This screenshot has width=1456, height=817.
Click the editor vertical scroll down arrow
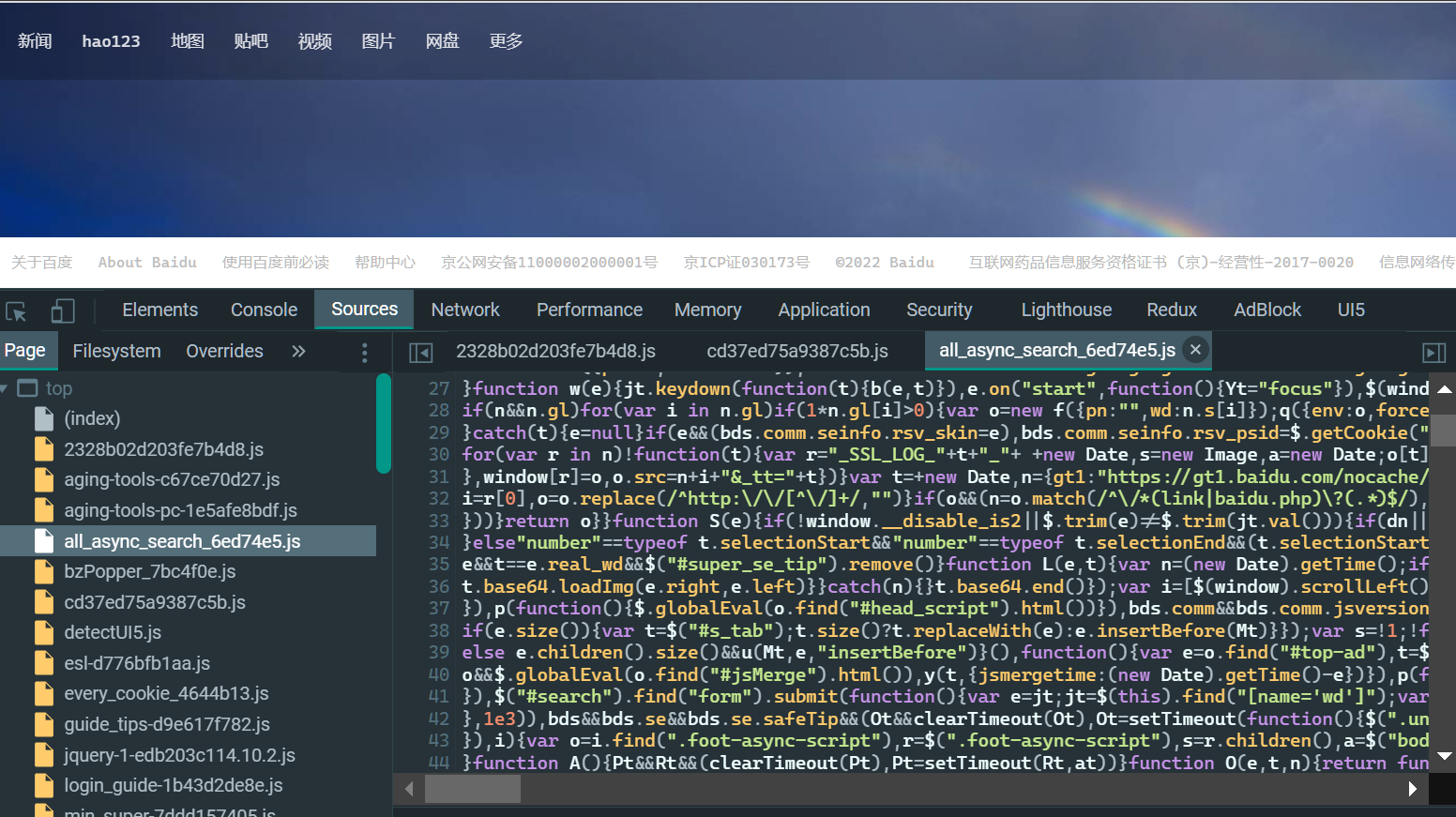click(1445, 755)
